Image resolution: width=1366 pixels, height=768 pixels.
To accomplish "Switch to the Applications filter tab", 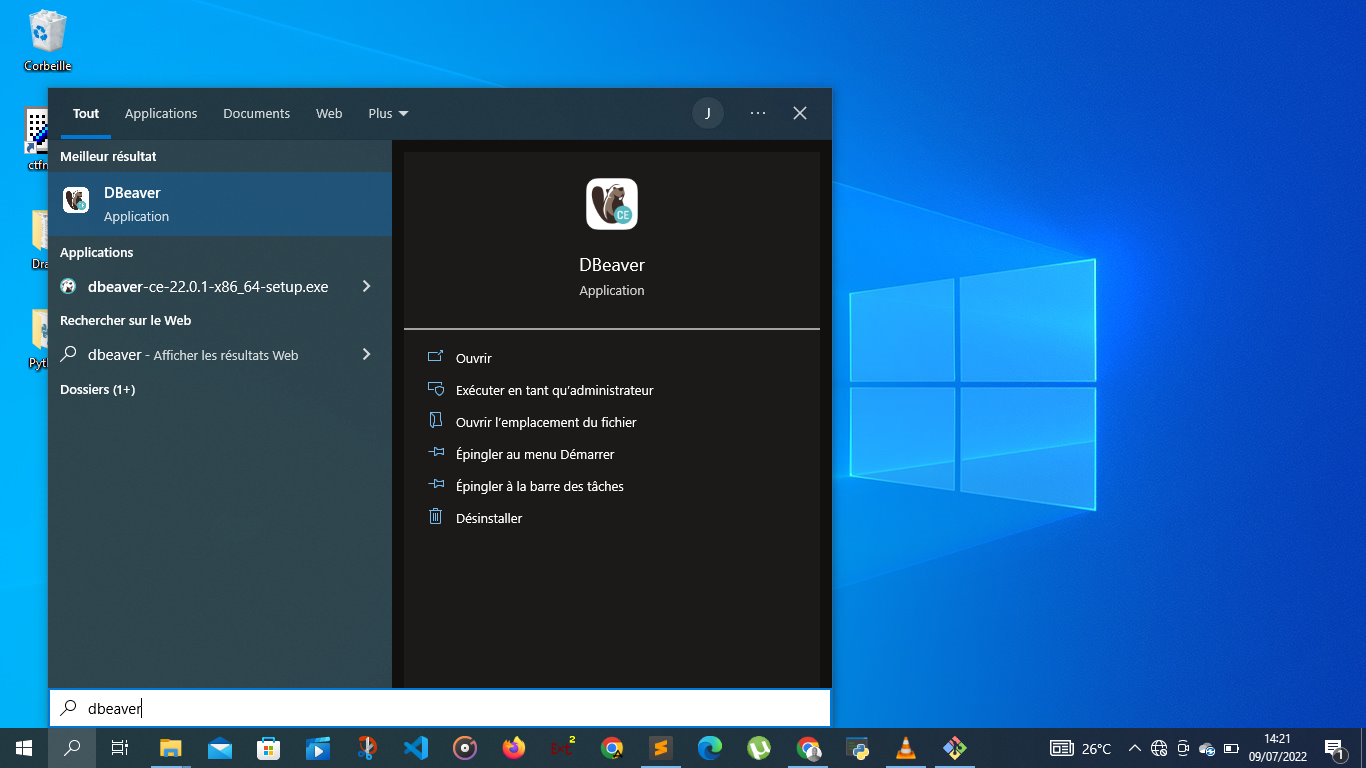I will [x=161, y=114].
